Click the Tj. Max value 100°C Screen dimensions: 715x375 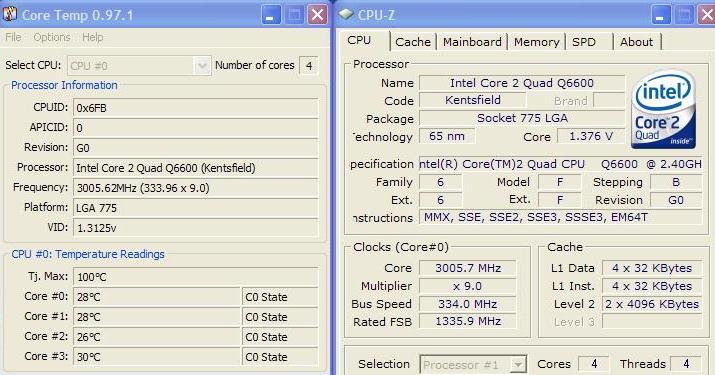pos(196,277)
